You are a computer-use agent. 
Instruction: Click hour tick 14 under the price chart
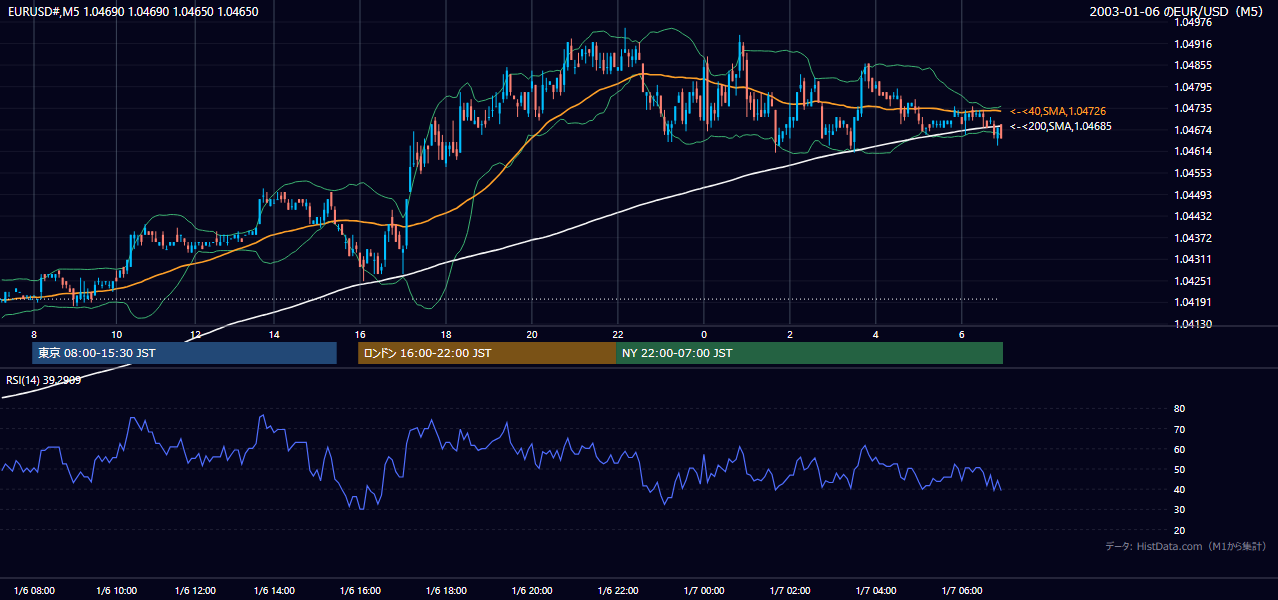[x=274, y=334]
